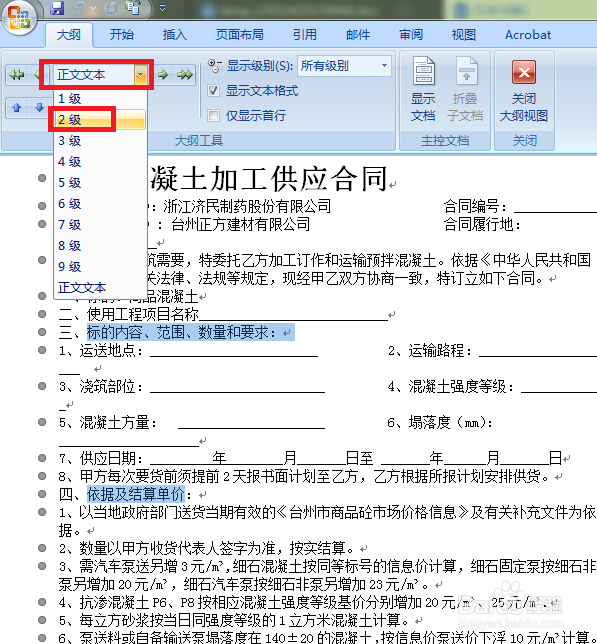Customize the Quick Access Toolbar
Screen dimensions: 597x644
tap(163, 8)
